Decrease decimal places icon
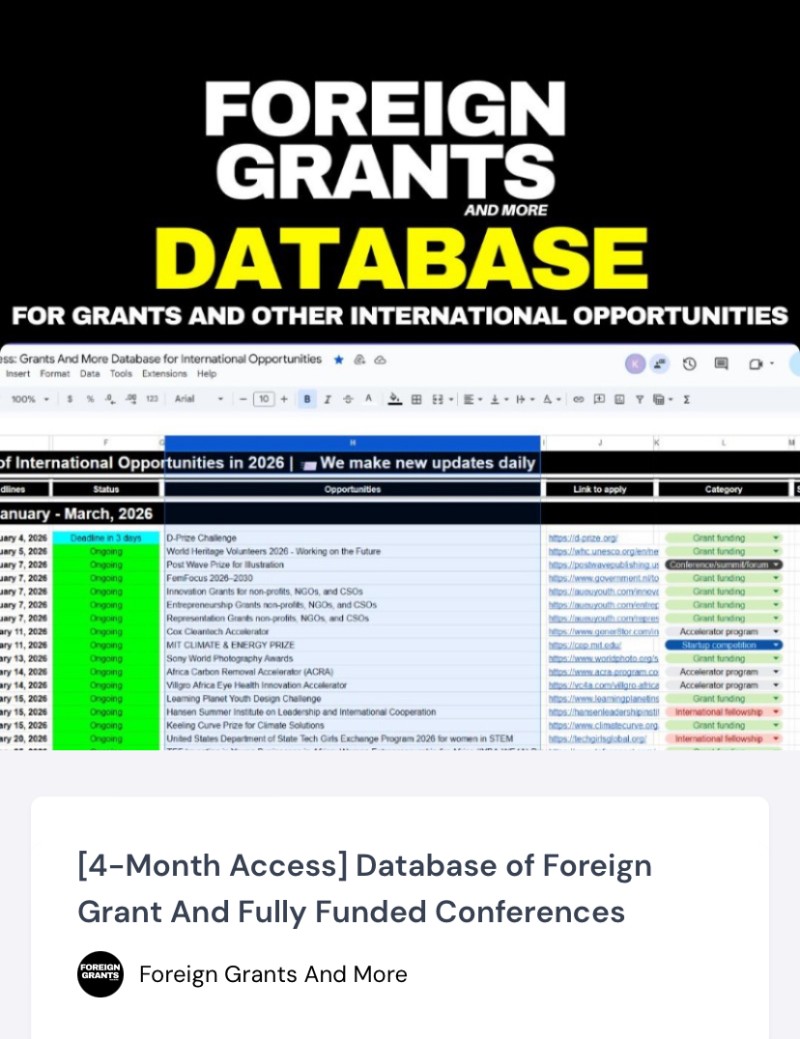This screenshot has width=800, height=1039. tap(110, 399)
